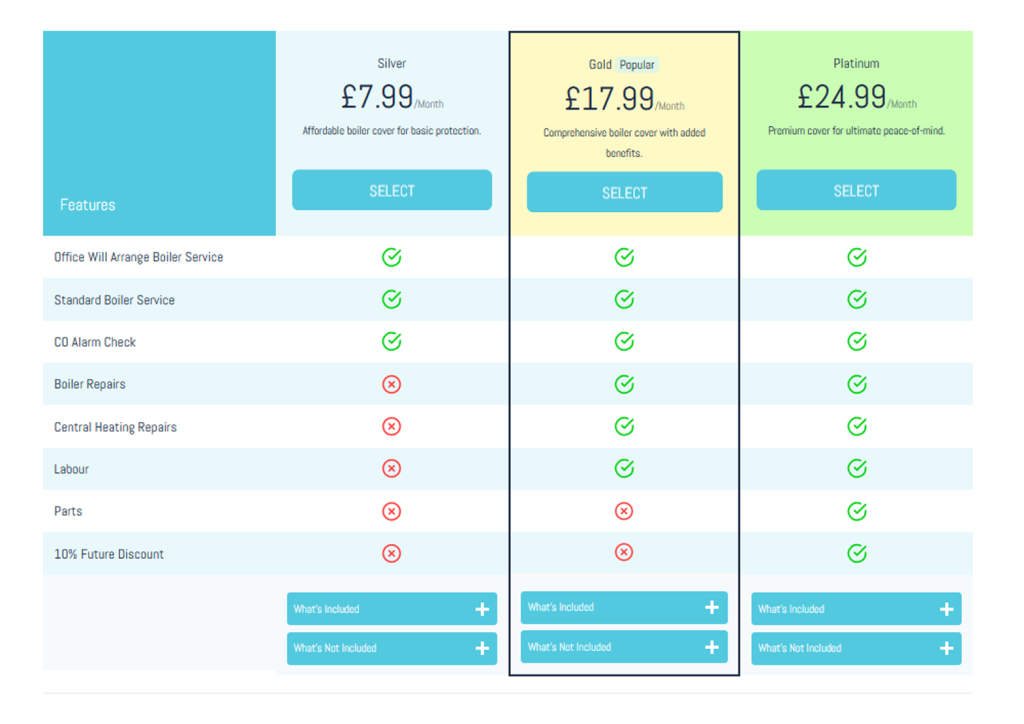Click Platinum's check for CO Alarm Check
The width and height of the screenshot is (1024, 724).
tap(857, 342)
